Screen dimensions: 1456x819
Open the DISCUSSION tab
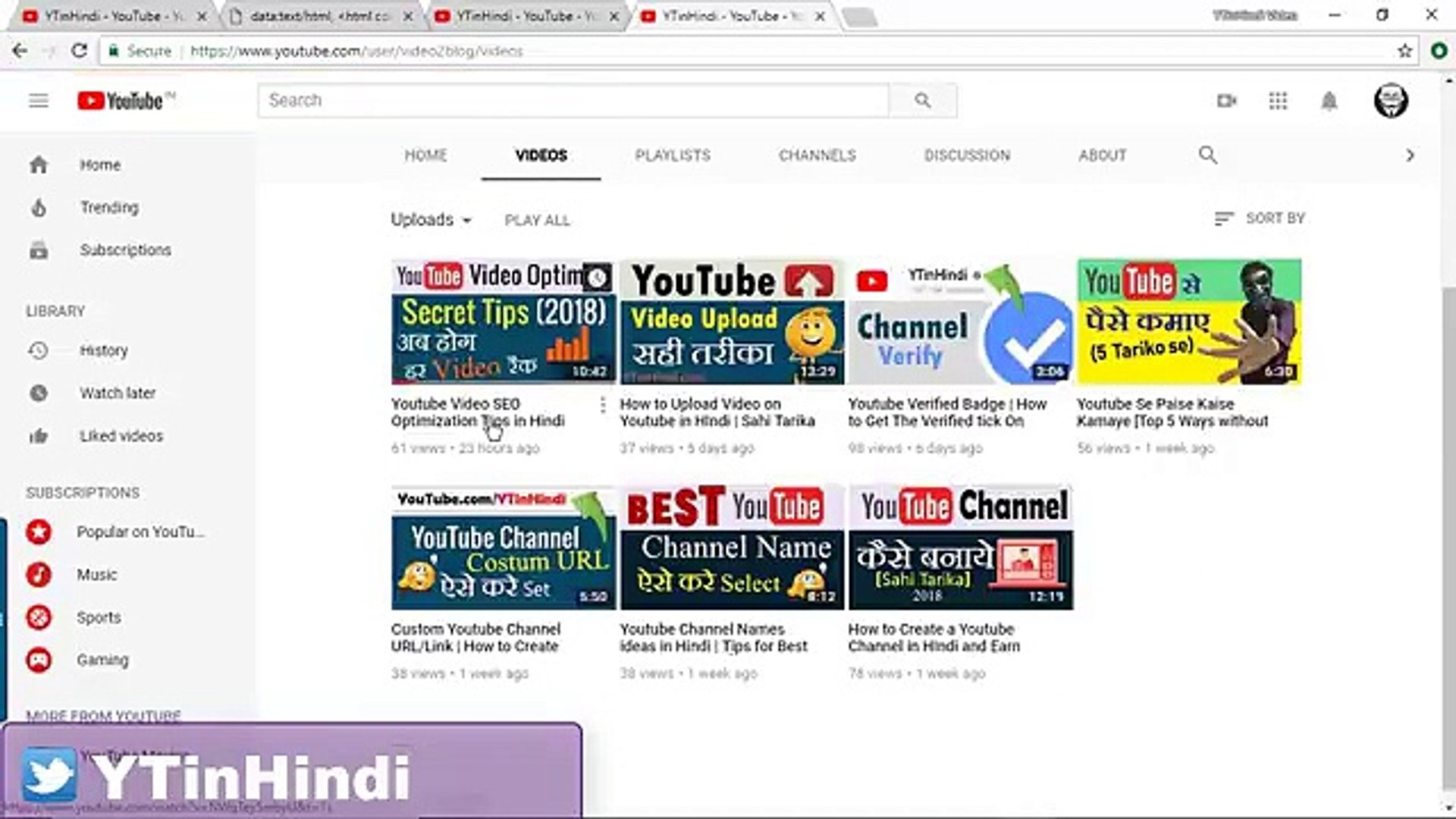click(x=967, y=155)
